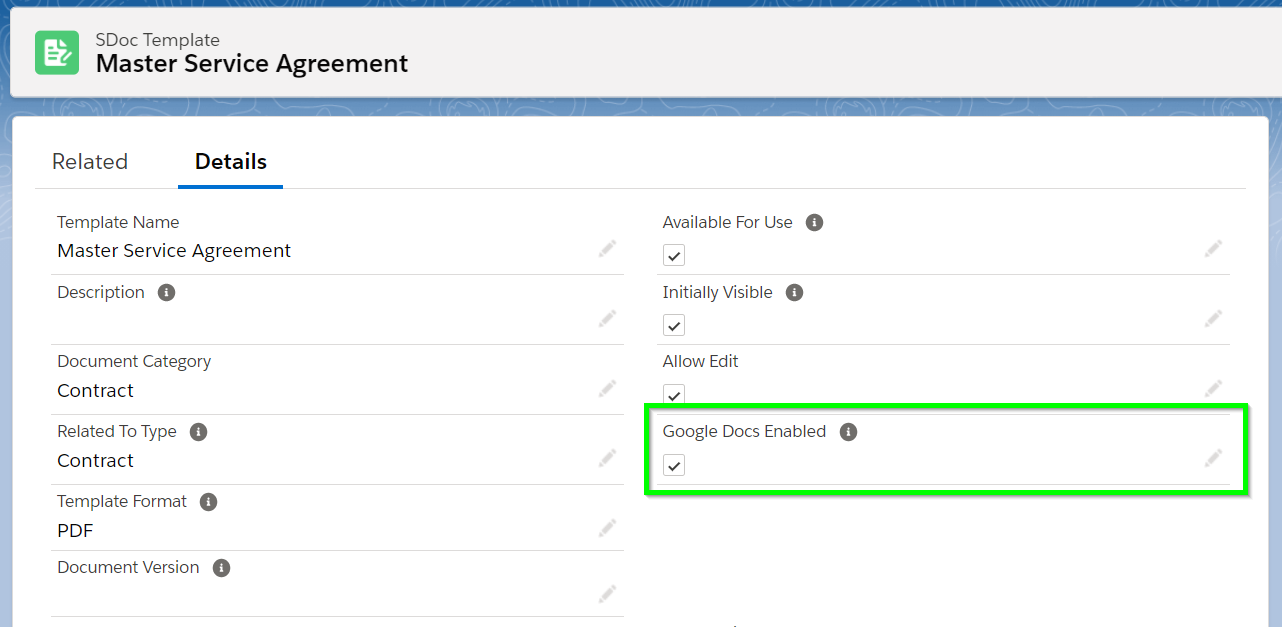Edit the Template Format pencil icon
Viewport: 1282px width, 627px height.
tap(607, 529)
